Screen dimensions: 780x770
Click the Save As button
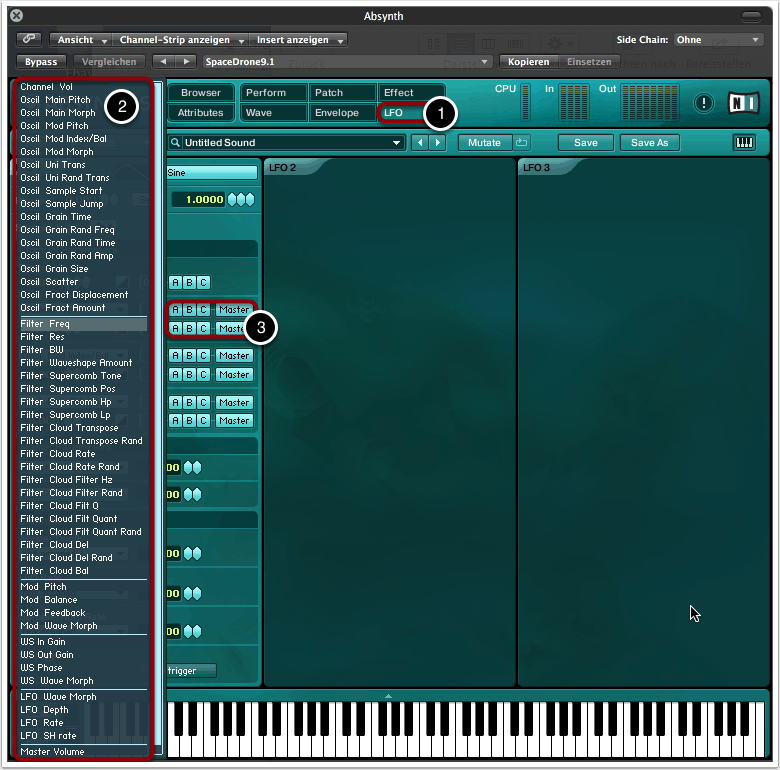pos(650,143)
